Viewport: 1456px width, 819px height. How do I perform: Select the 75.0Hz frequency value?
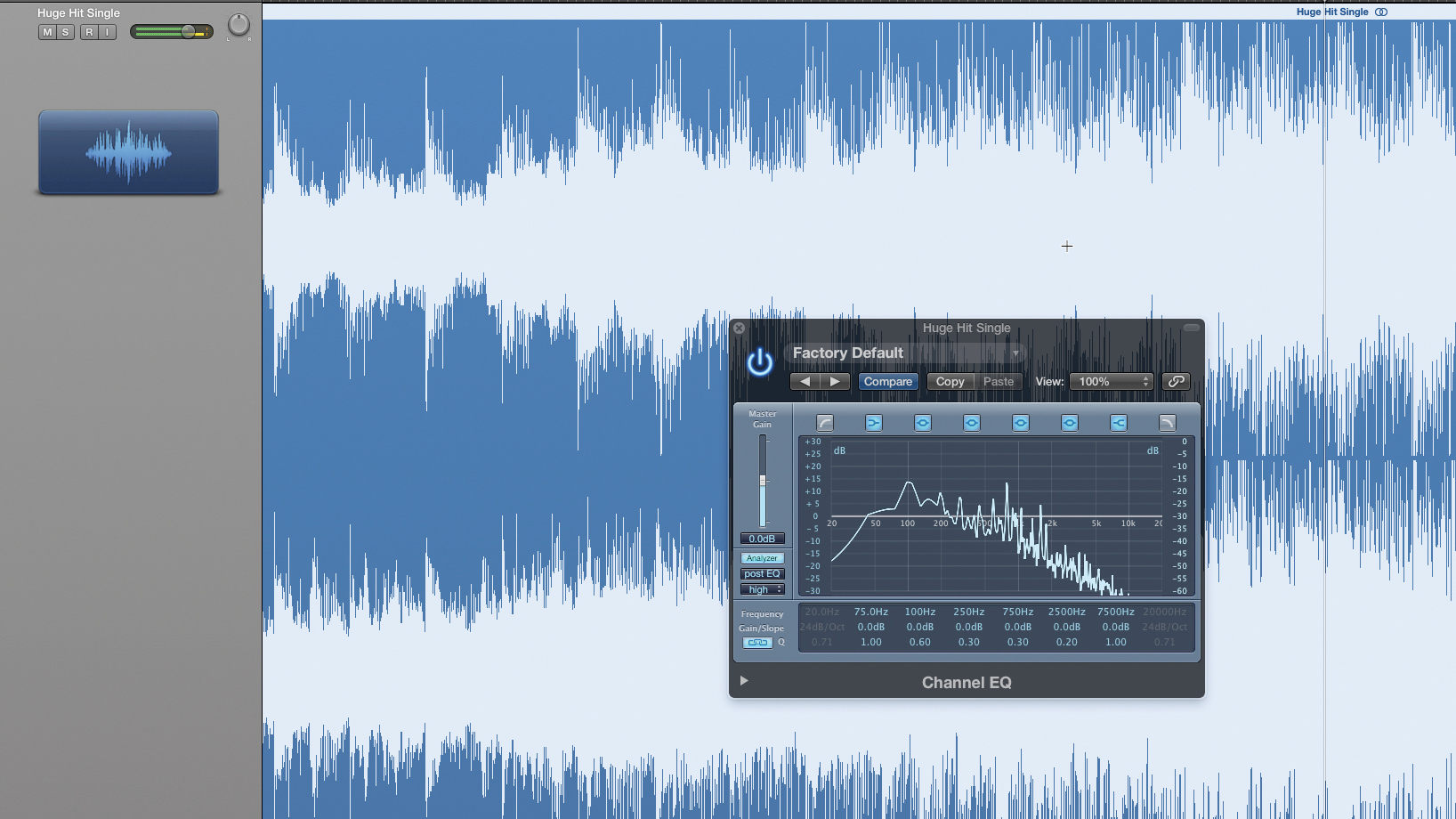(x=871, y=612)
